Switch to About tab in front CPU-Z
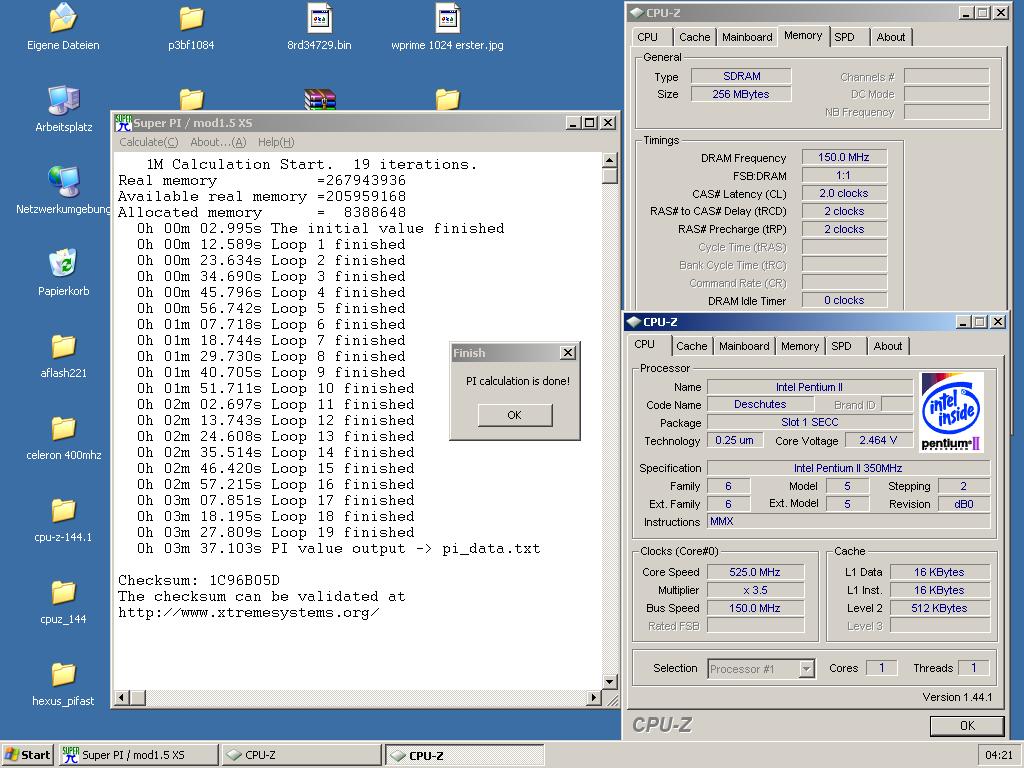This screenshot has width=1024, height=768. (x=888, y=346)
